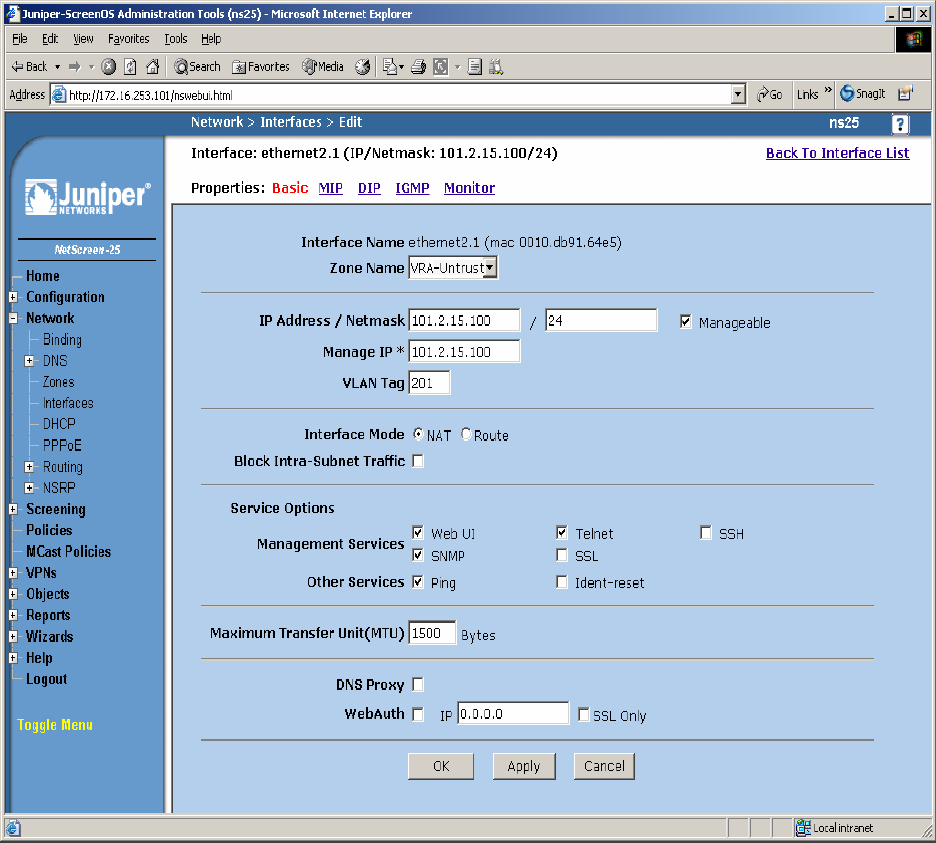936x843 pixels.
Task: Enable the Ident-reset checkbox
Action: click(562, 582)
